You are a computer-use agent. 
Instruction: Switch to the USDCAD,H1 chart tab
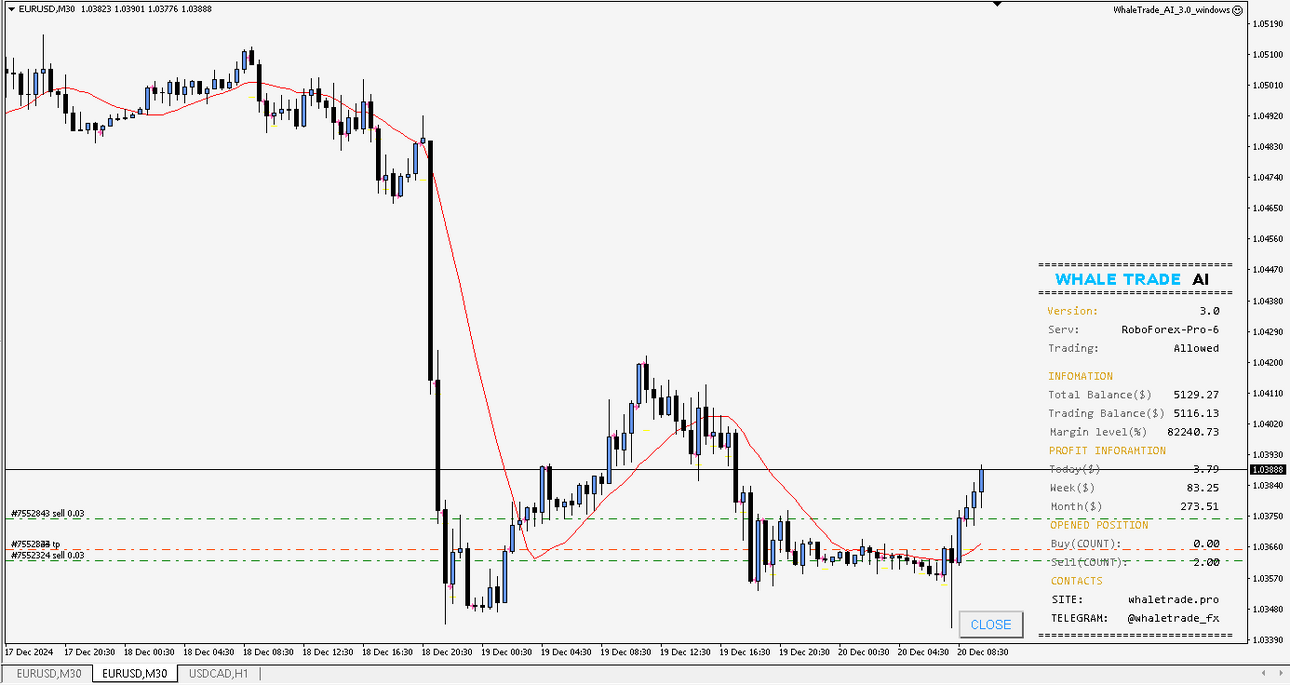pyautogui.click(x=219, y=674)
